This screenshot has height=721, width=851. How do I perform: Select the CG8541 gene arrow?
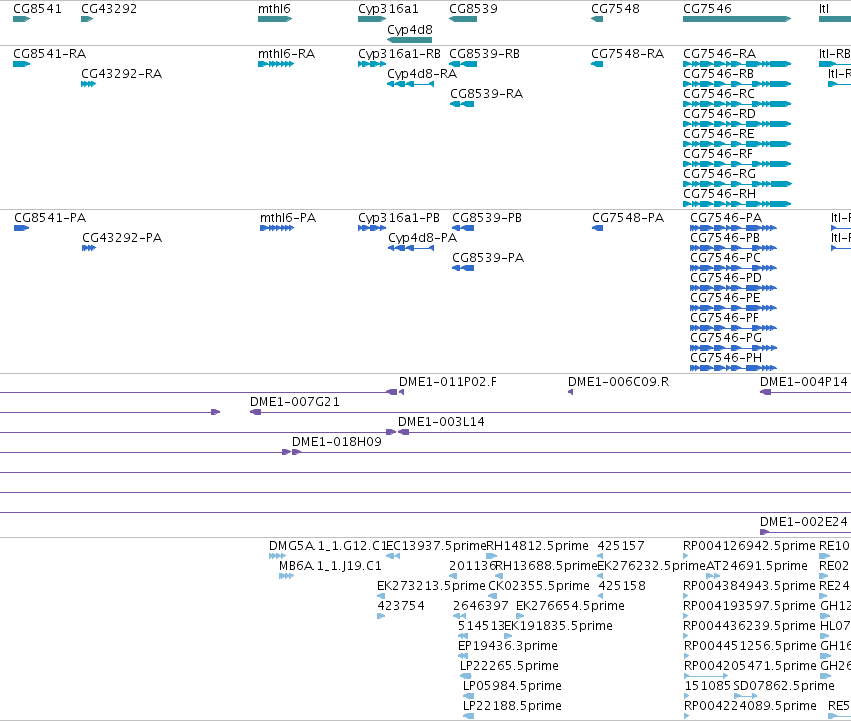point(21,19)
